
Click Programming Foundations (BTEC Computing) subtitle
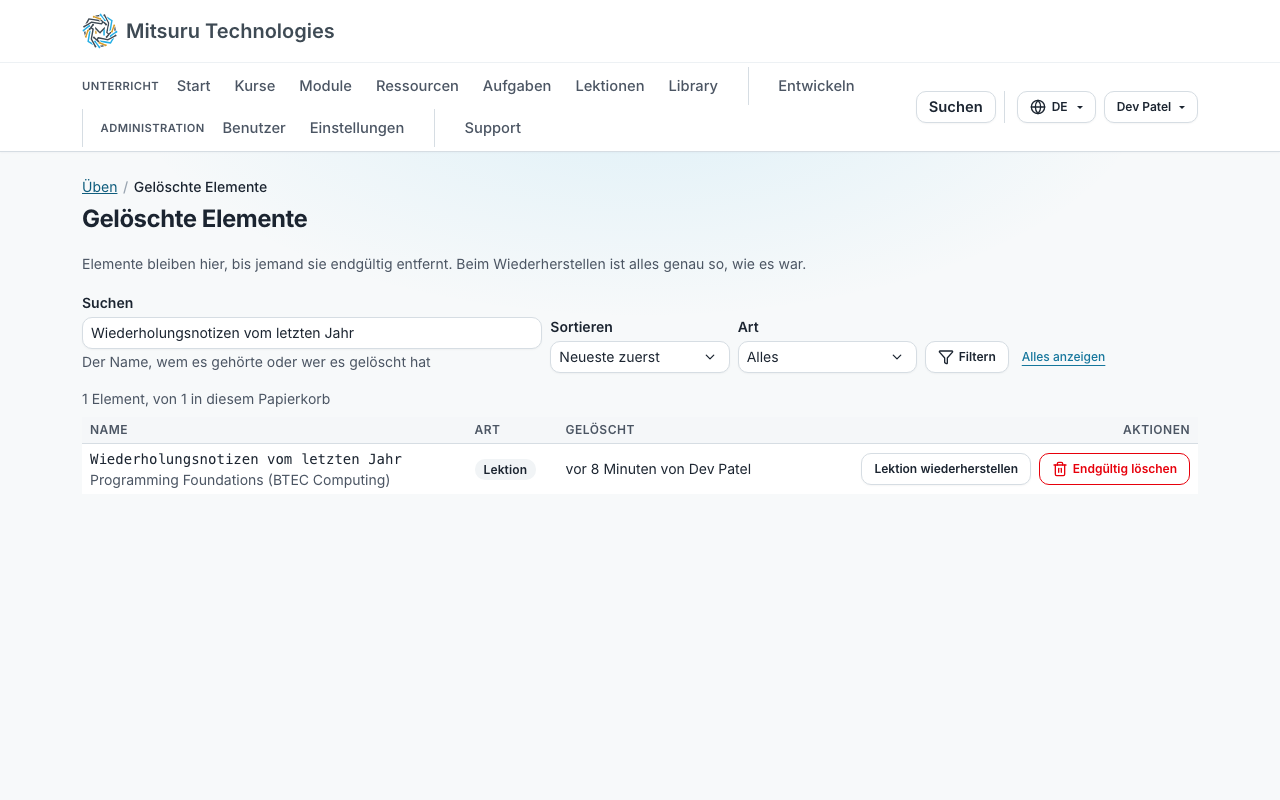point(240,480)
